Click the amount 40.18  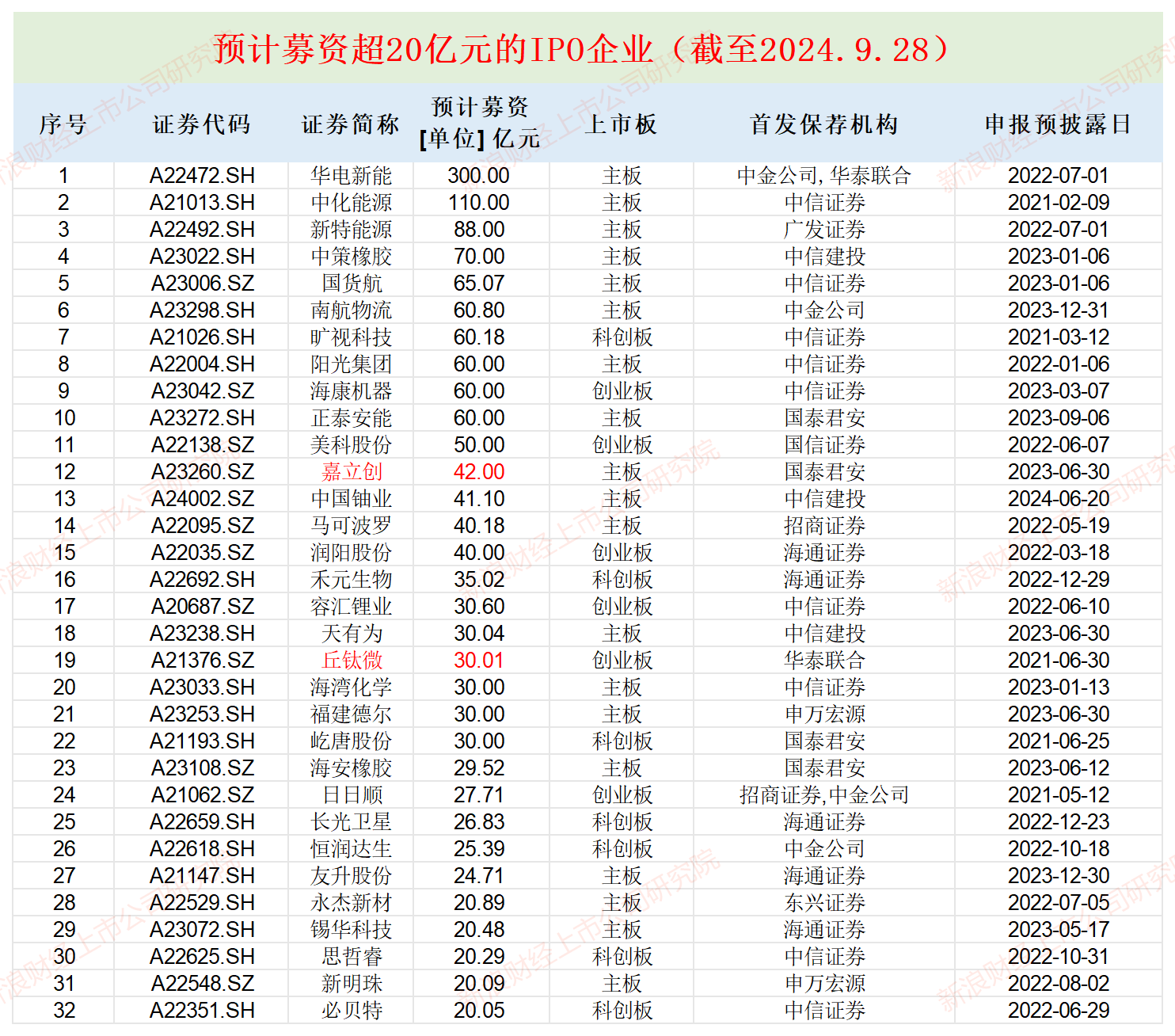(x=479, y=526)
